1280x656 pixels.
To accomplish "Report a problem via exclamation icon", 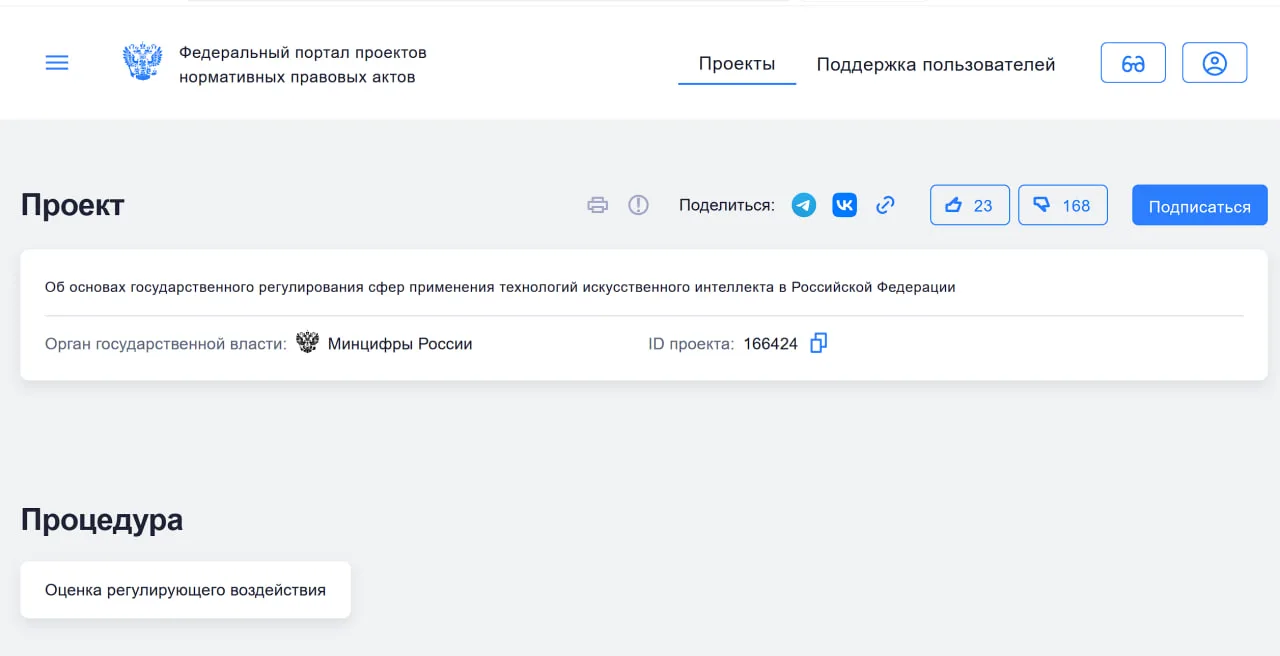I will click(x=638, y=205).
